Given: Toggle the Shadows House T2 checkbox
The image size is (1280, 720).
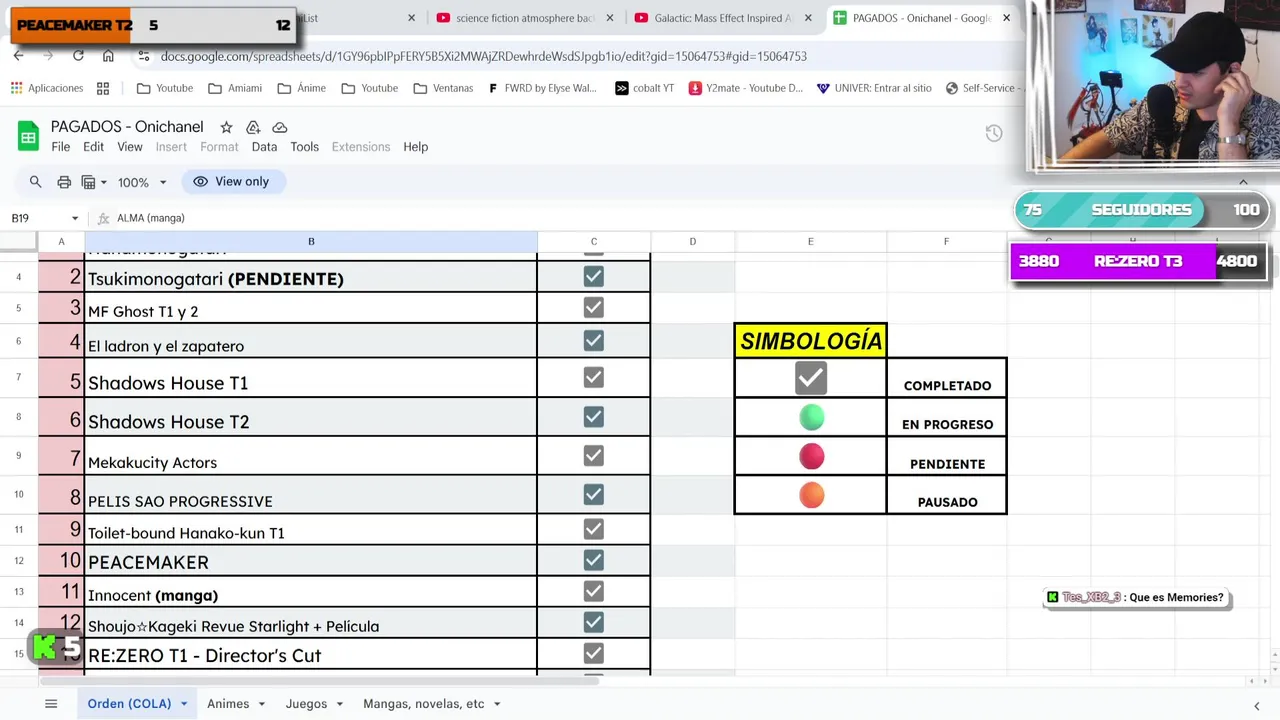Looking at the screenshot, I should 594,416.
